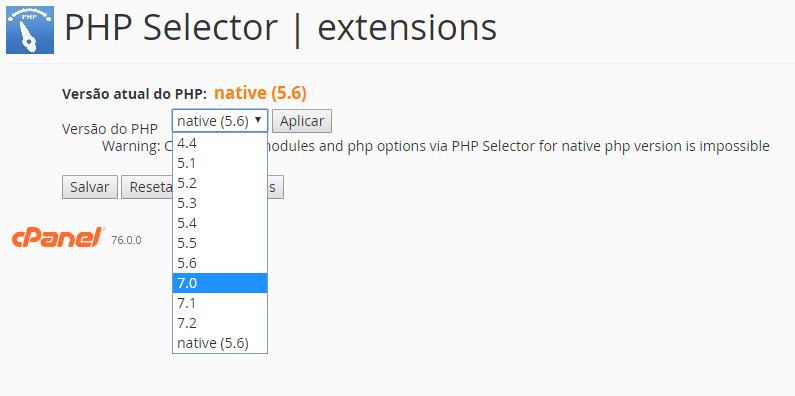Click the Aplicar button
The image size is (795, 396).
point(302,121)
